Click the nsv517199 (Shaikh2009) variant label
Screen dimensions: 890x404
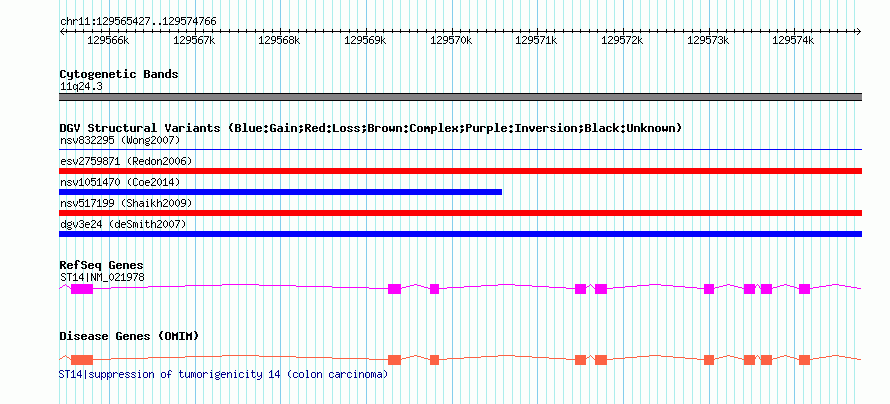126,203
